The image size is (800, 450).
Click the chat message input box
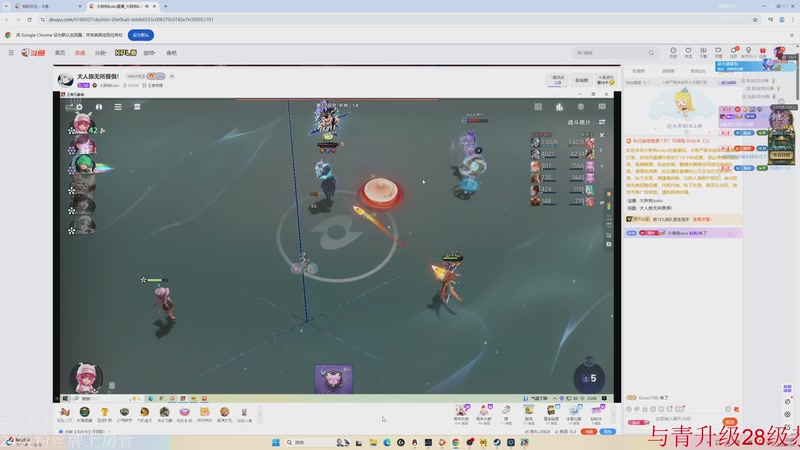click(x=686, y=419)
